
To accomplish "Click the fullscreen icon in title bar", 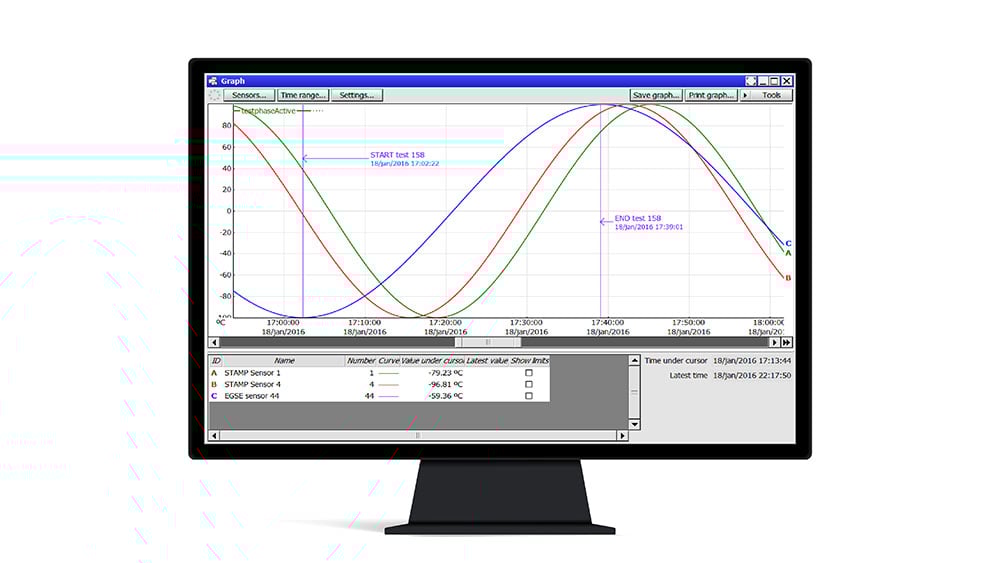I will pyautogui.click(x=751, y=81).
